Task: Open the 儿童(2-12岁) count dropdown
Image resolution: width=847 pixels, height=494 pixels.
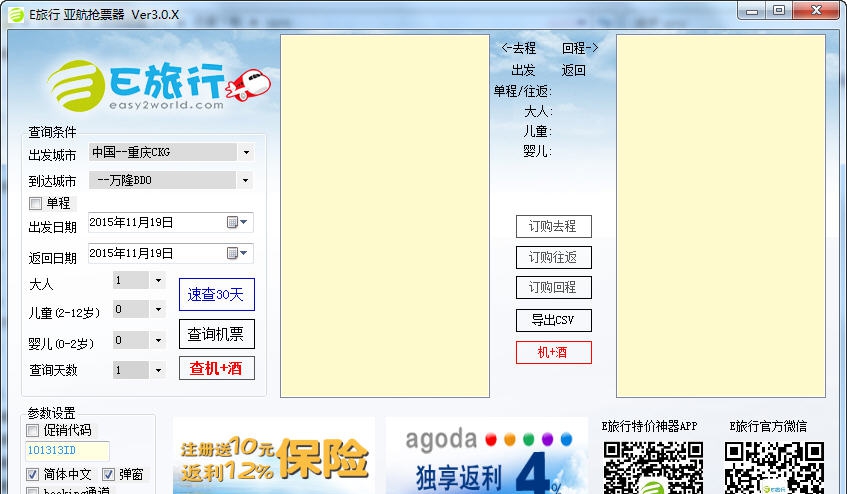Action: click(x=158, y=309)
